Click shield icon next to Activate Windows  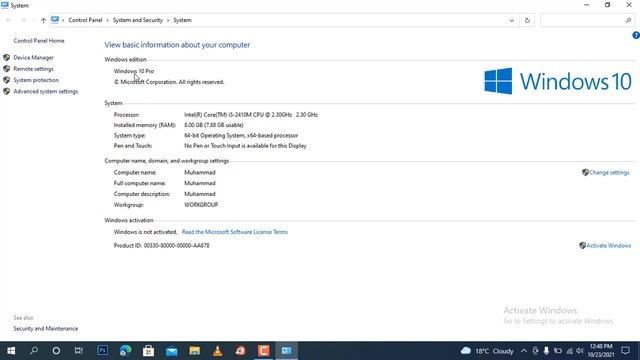[x=582, y=245]
